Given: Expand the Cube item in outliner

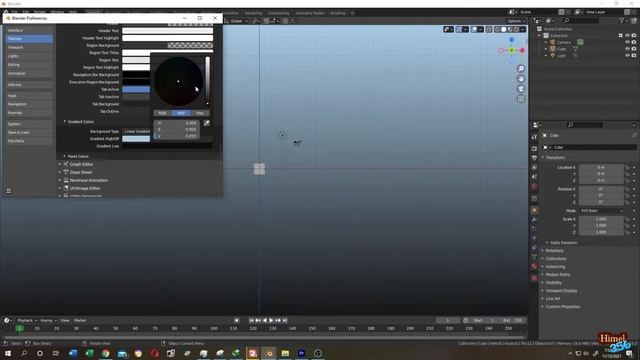Looking at the screenshot, I should coord(546,49).
